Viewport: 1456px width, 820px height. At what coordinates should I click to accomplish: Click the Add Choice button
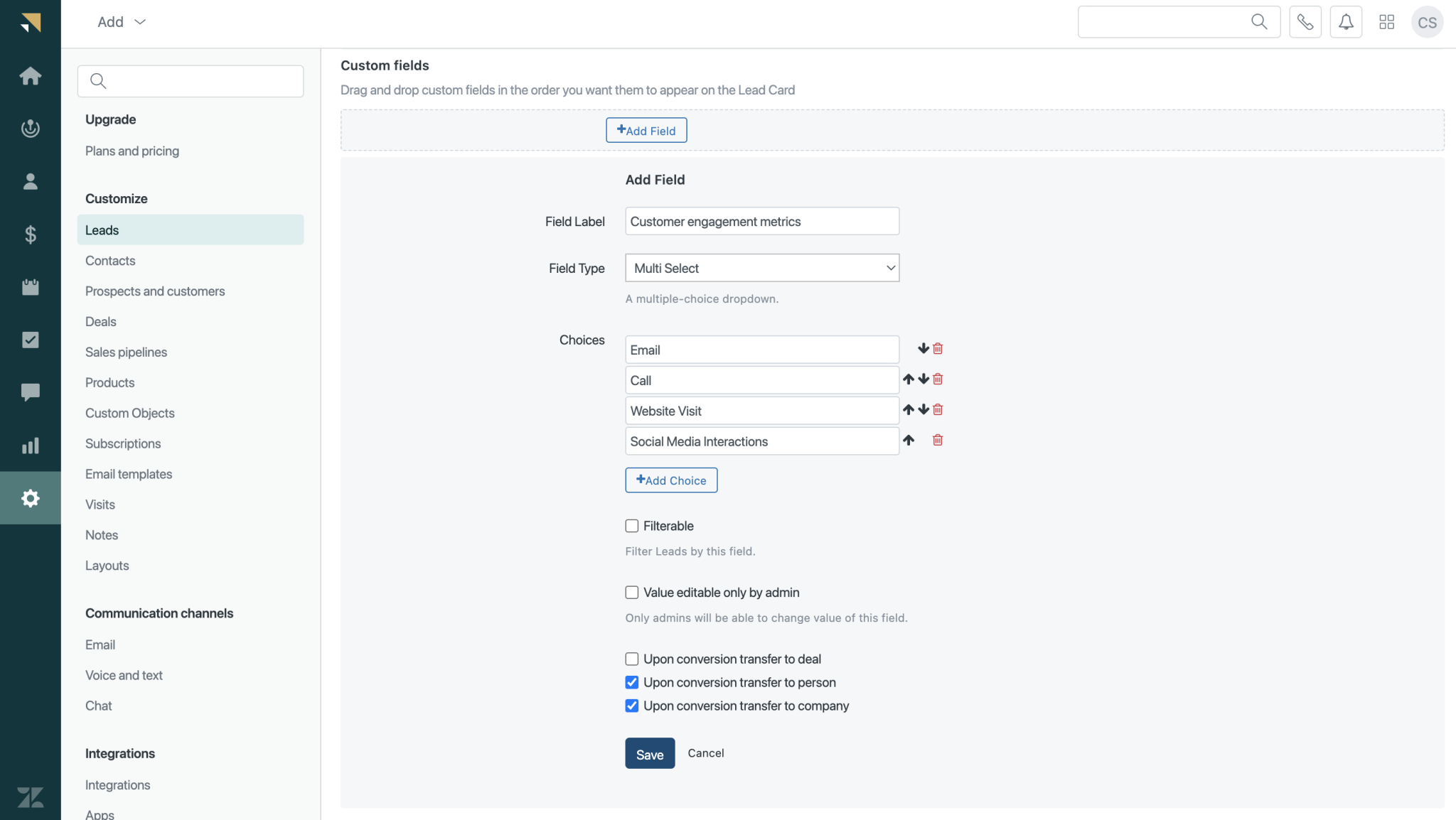(x=670, y=480)
